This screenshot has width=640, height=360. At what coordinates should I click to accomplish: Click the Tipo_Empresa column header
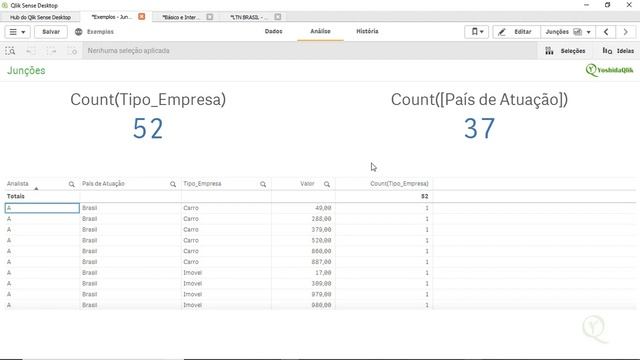click(202, 184)
